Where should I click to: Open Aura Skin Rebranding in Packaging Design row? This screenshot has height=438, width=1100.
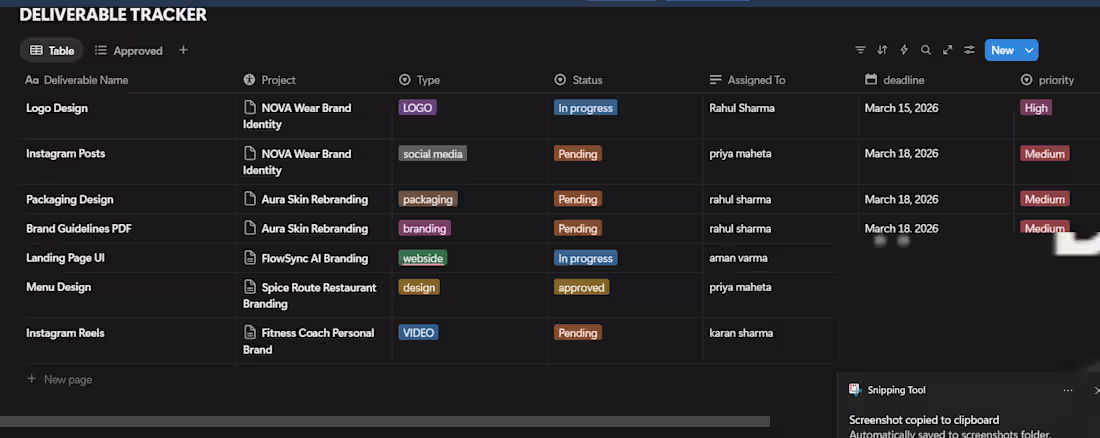pos(306,199)
